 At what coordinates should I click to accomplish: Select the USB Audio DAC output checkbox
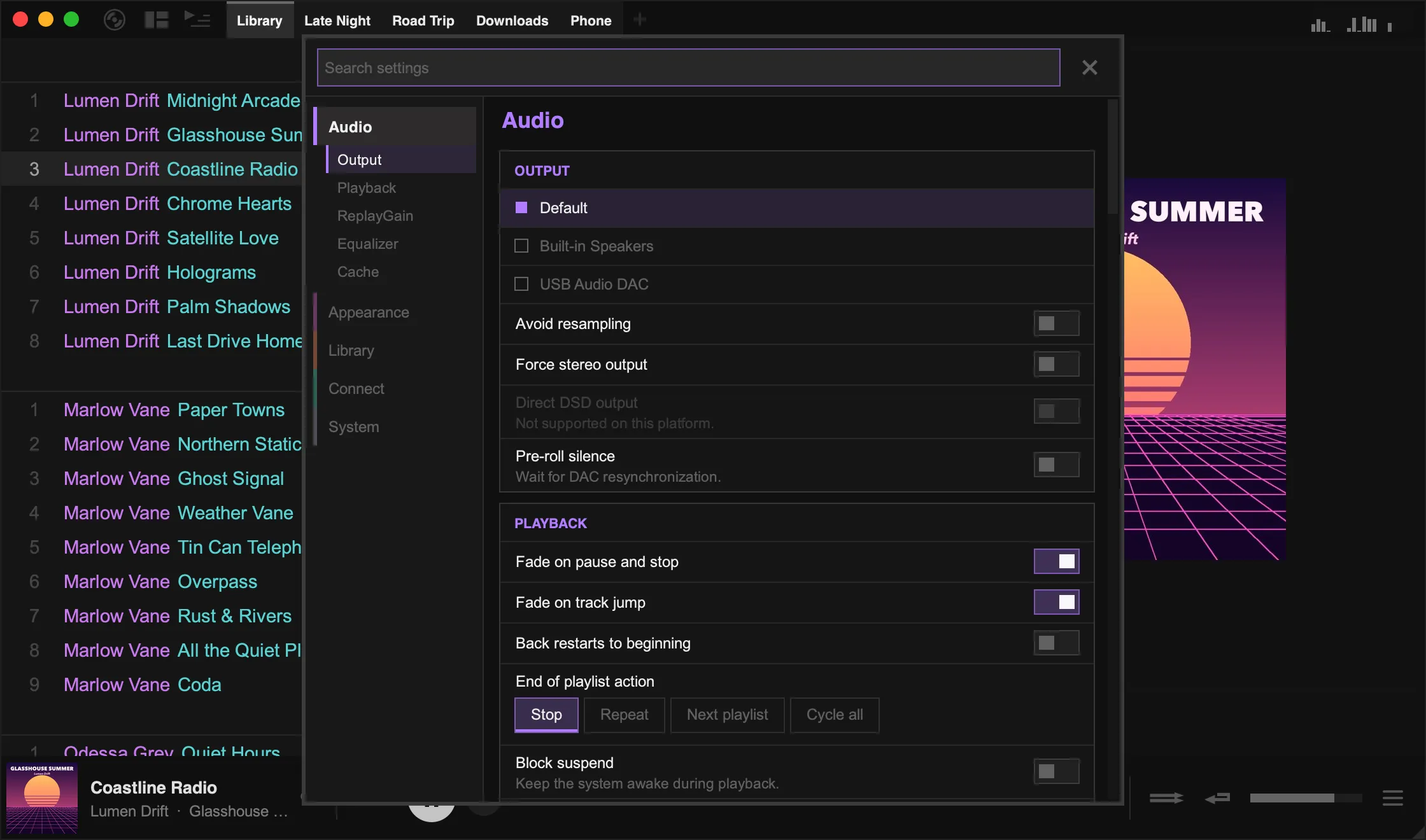tap(521, 284)
